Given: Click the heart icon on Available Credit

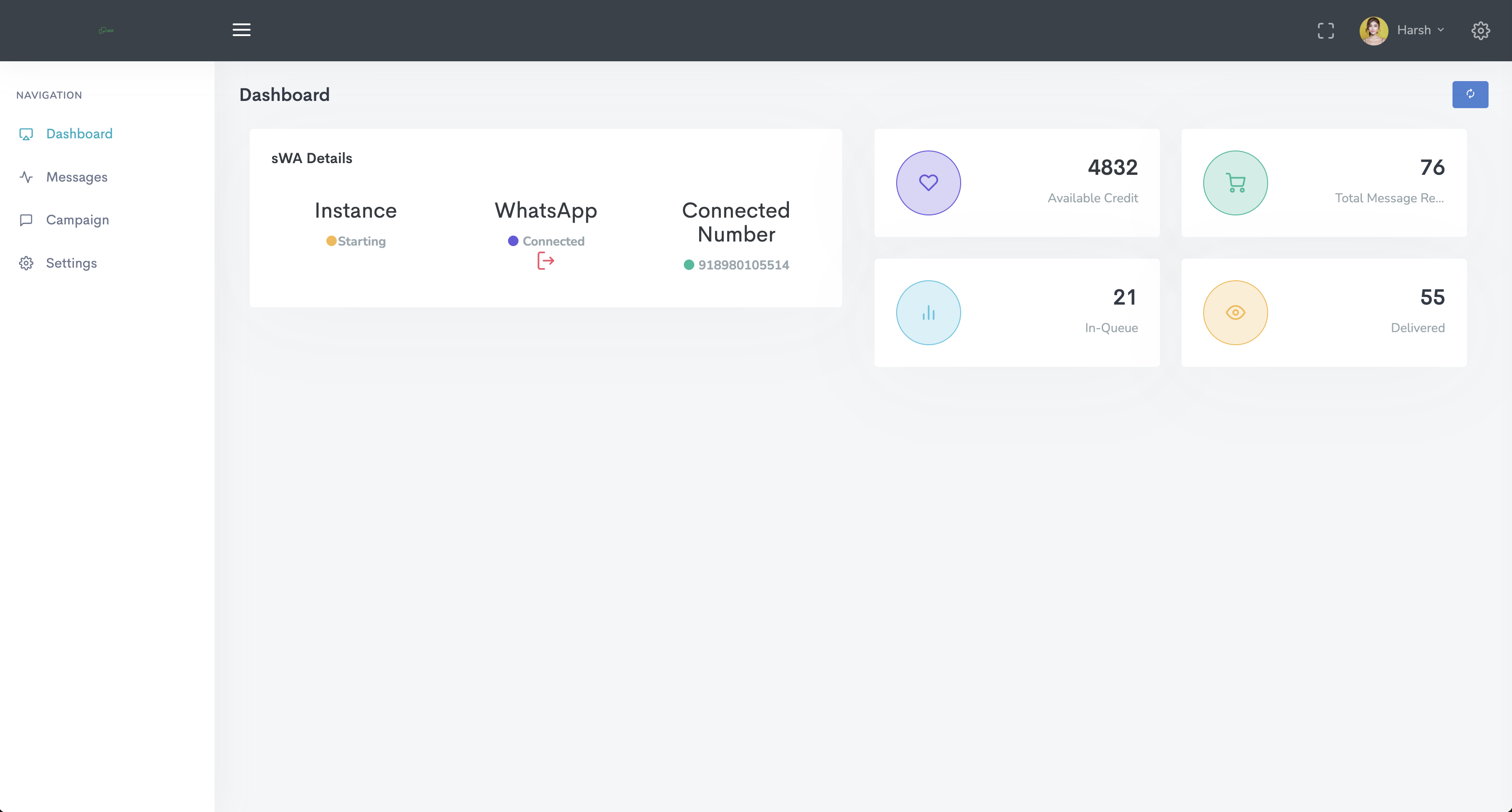Looking at the screenshot, I should 928,183.
